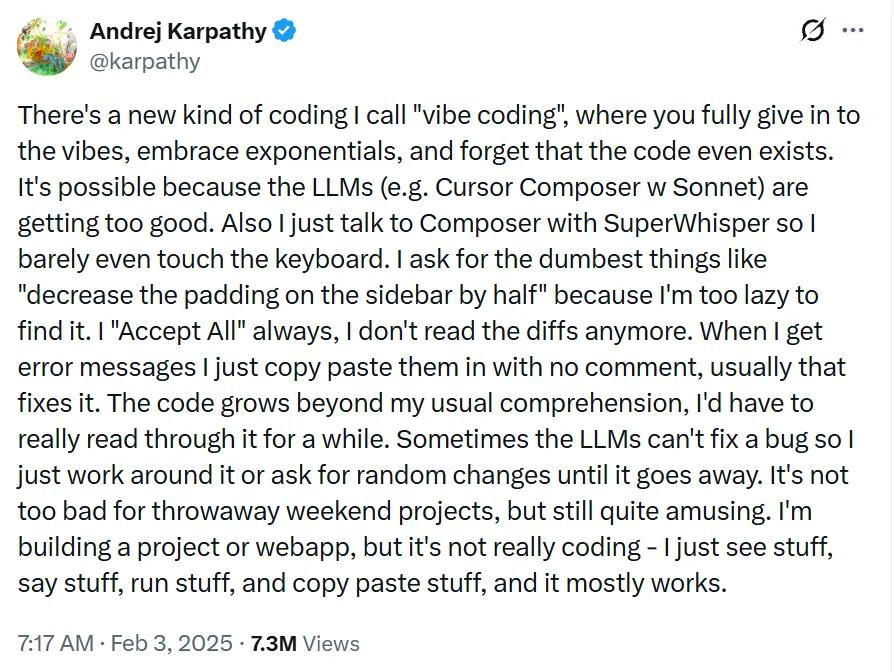Open the @karpathy handle link

(145, 62)
